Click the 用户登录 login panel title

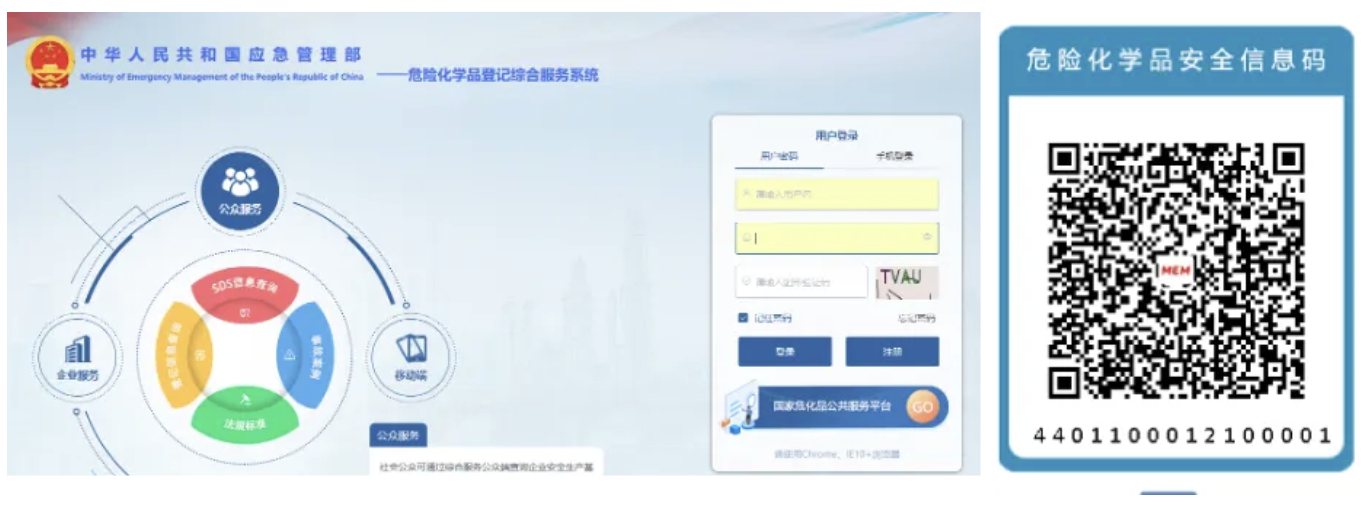[x=836, y=135]
